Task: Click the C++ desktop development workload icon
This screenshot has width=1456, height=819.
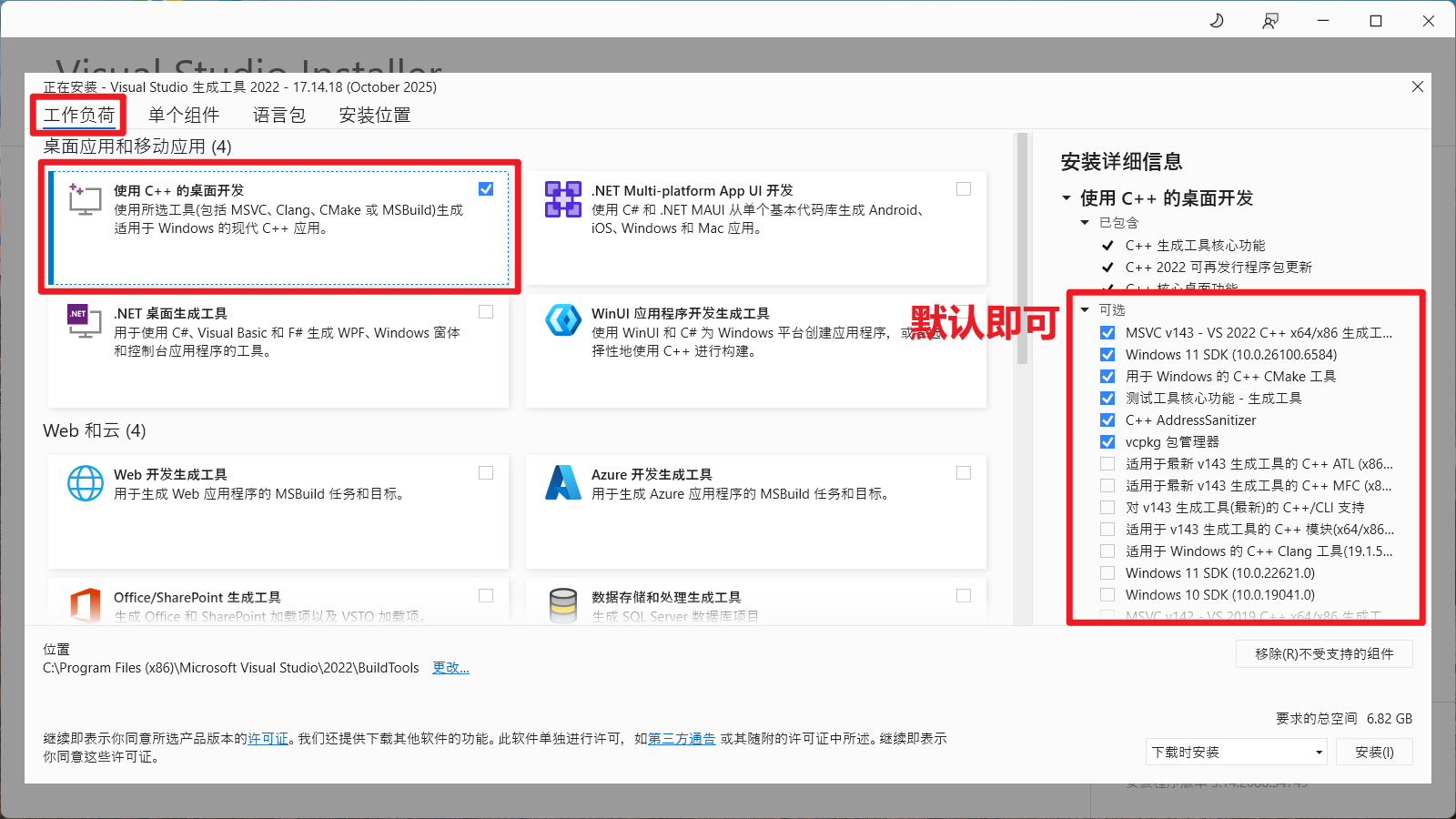Action: pyautogui.click(x=85, y=199)
